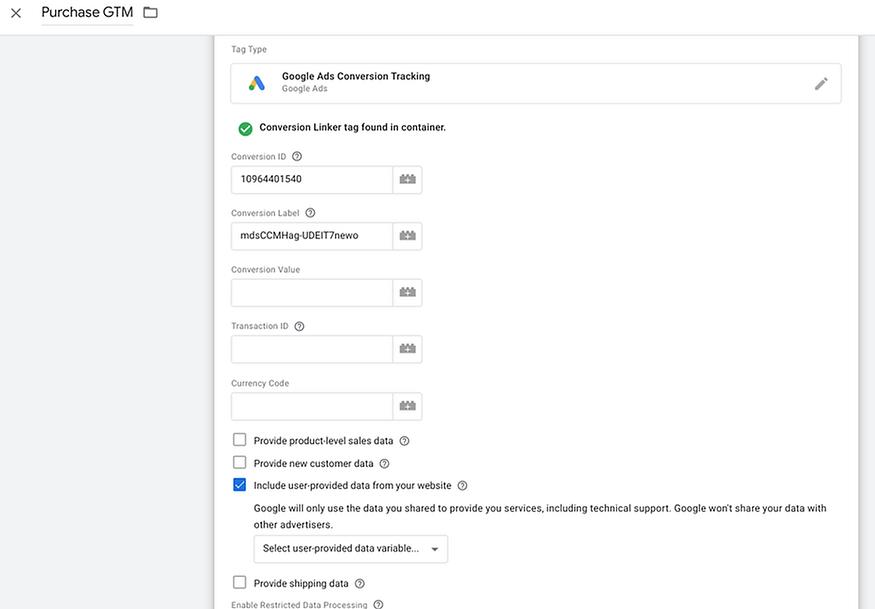This screenshot has height=609, width=875.
Task: Open Select user-provided data variable dropdown
Action: [x=350, y=549]
